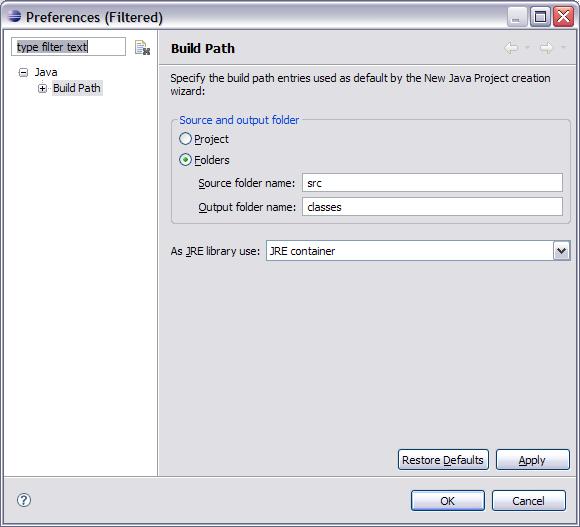Click the Apply button
This screenshot has height=527, width=580.
(x=532, y=460)
